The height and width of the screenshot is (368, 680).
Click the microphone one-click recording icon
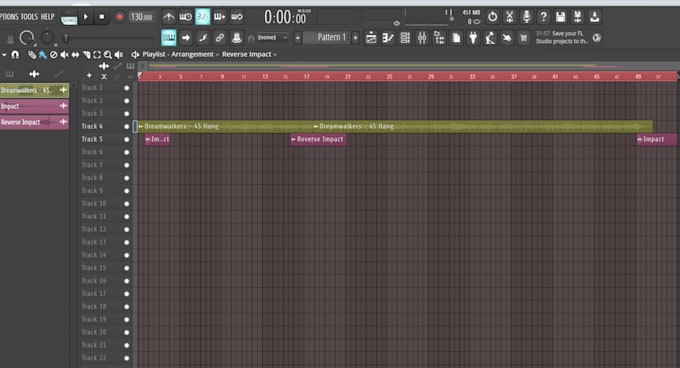526,17
